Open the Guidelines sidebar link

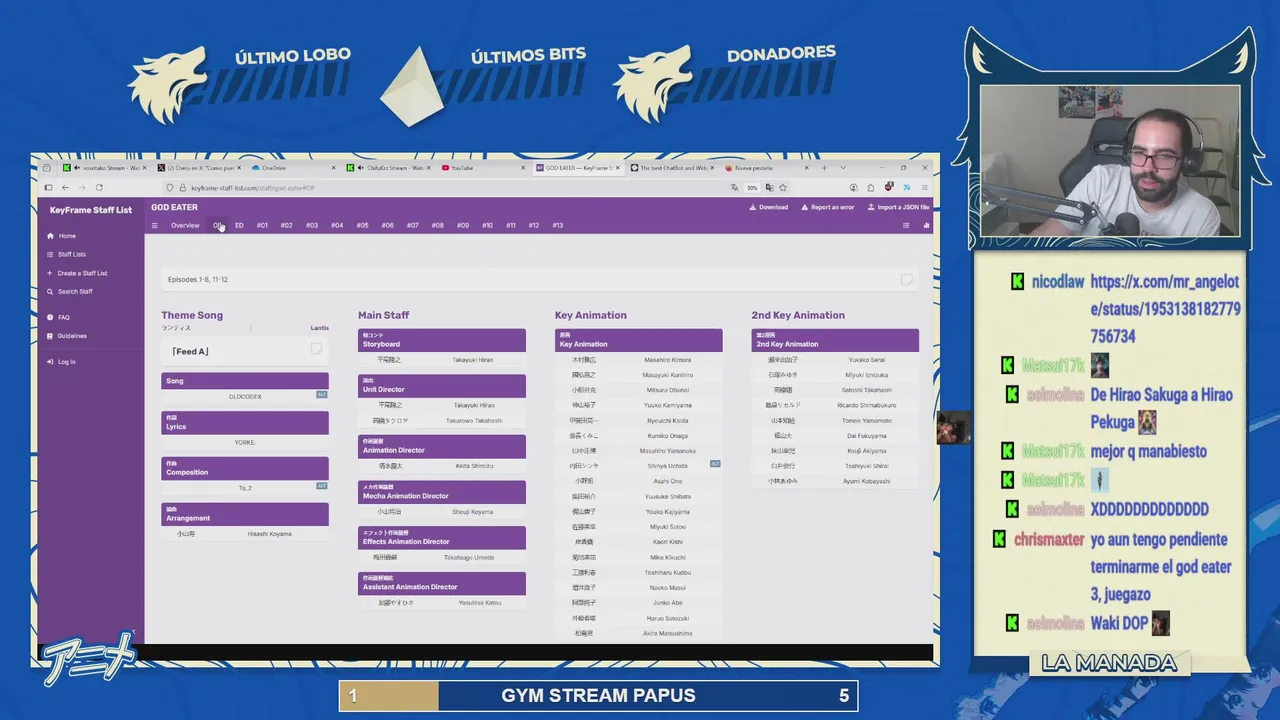[72, 336]
